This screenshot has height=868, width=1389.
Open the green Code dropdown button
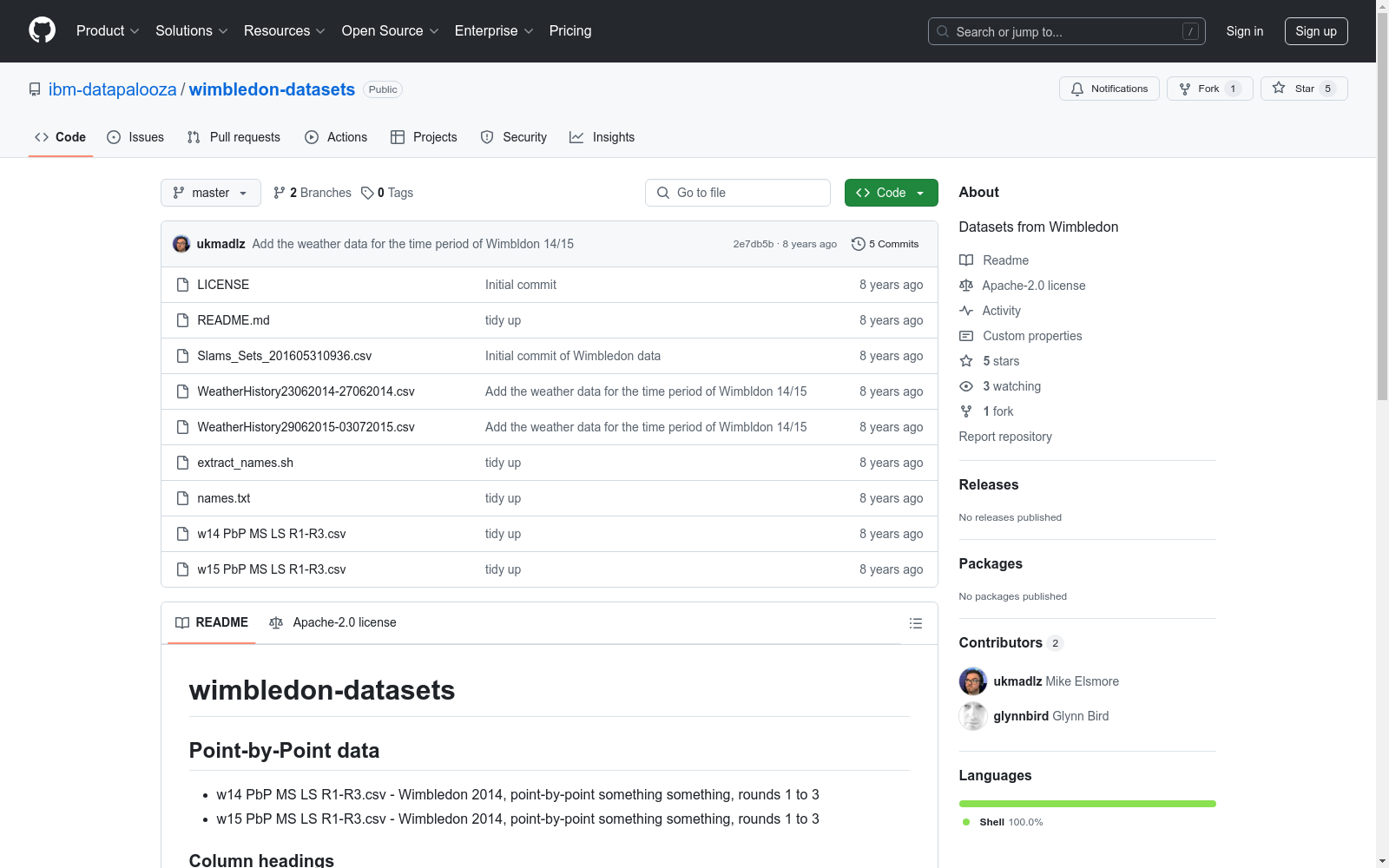pyautogui.click(x=891, y=193)
